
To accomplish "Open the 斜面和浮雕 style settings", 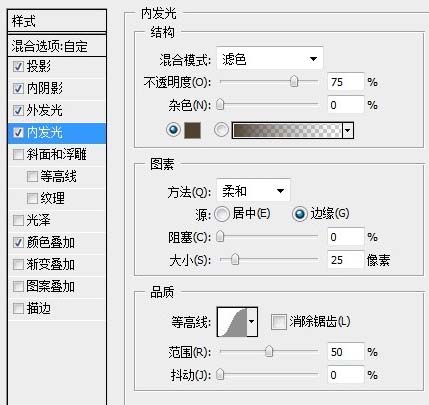I will click(57, 155).
